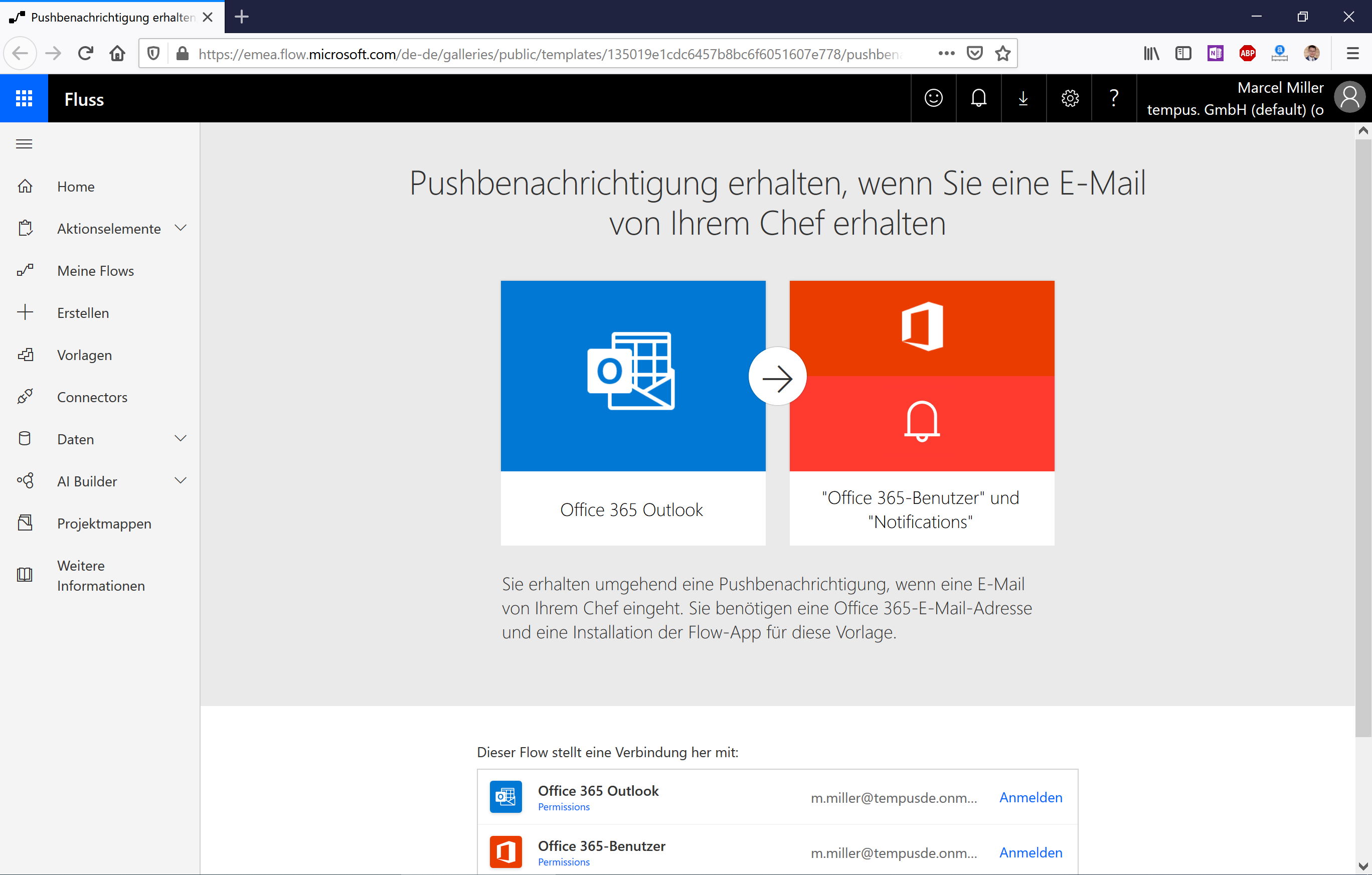
Task: Reload the page in browser toolbar
Action: (85, 54)
